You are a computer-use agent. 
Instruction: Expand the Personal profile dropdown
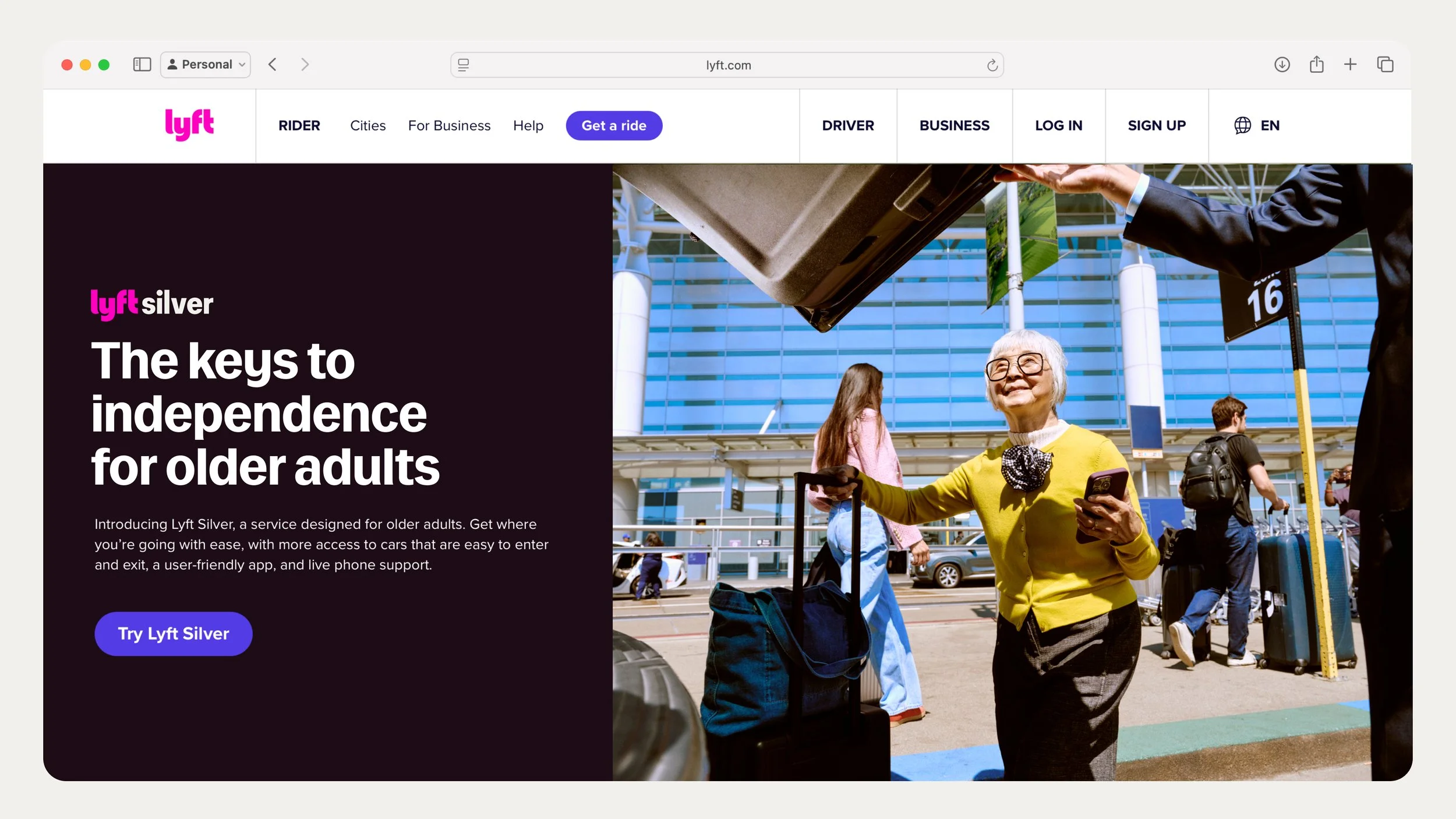point(206,65)
